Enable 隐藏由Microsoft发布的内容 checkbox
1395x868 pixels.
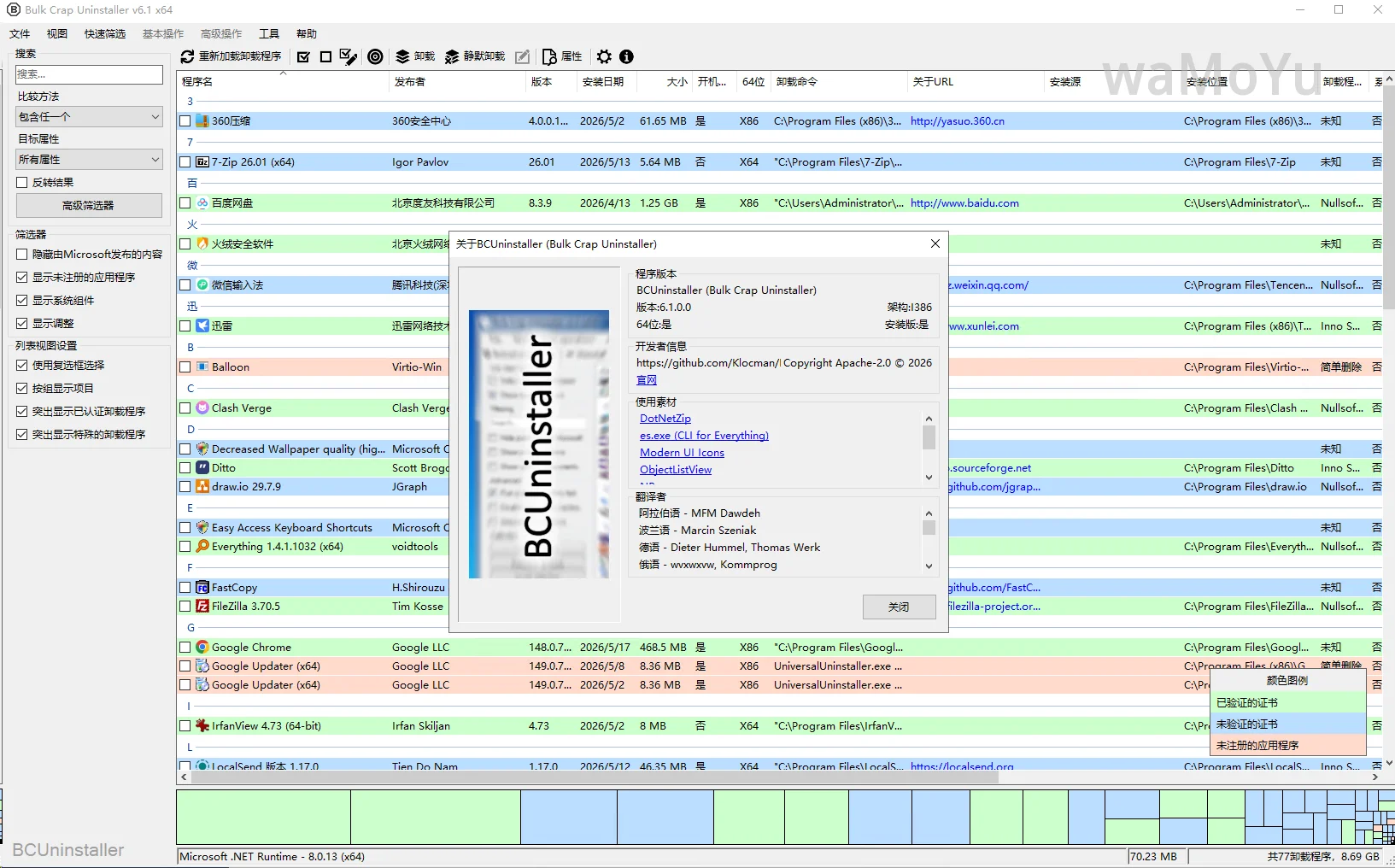22,255
